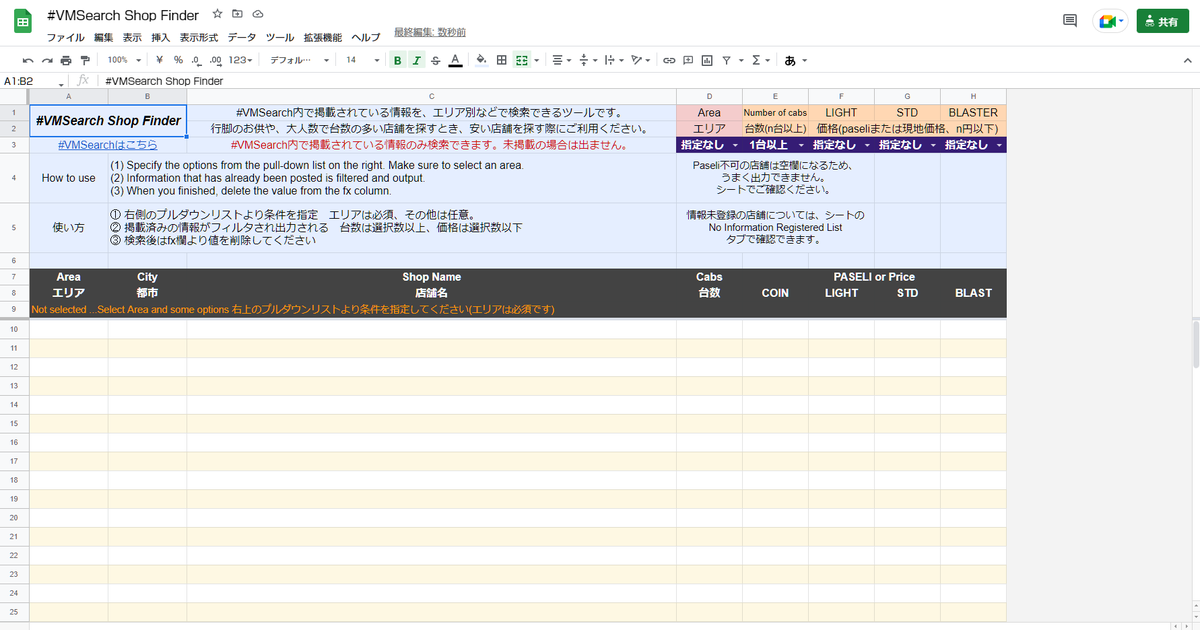Screen dimensions: 1200x630
Task: Open the borders tool
Action: click(x=501, y=60)
